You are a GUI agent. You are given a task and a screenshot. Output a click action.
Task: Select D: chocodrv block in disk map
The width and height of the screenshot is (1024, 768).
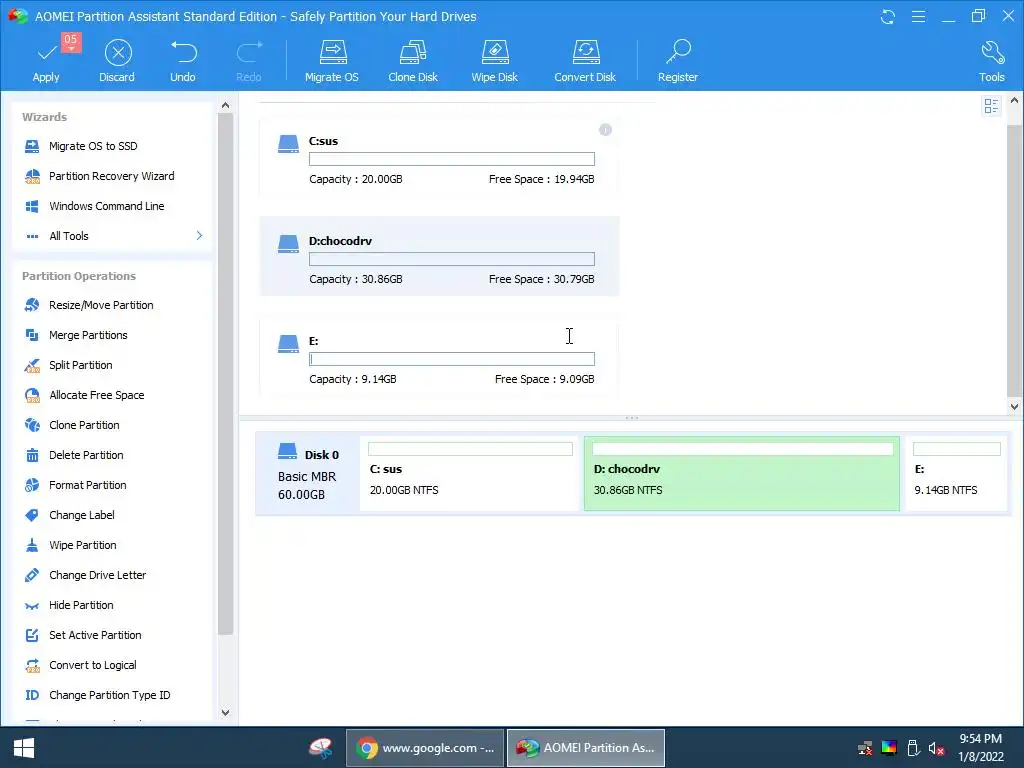pyautogui.click(x=742, y=473)
